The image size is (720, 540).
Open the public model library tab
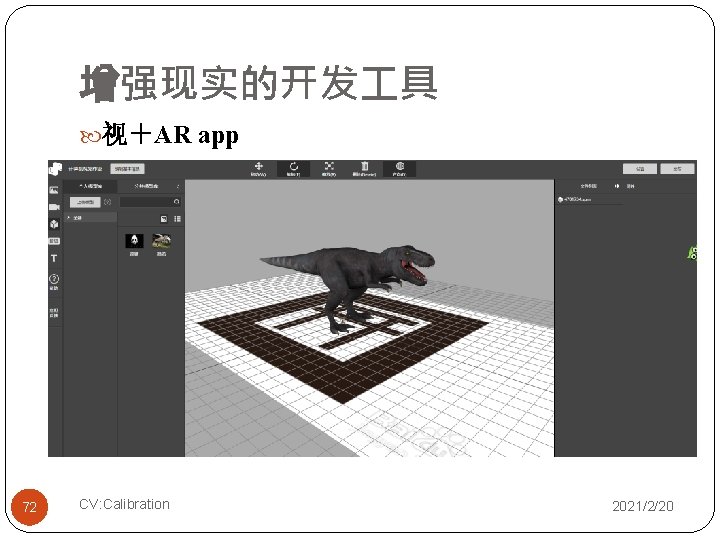coord(146,186)
